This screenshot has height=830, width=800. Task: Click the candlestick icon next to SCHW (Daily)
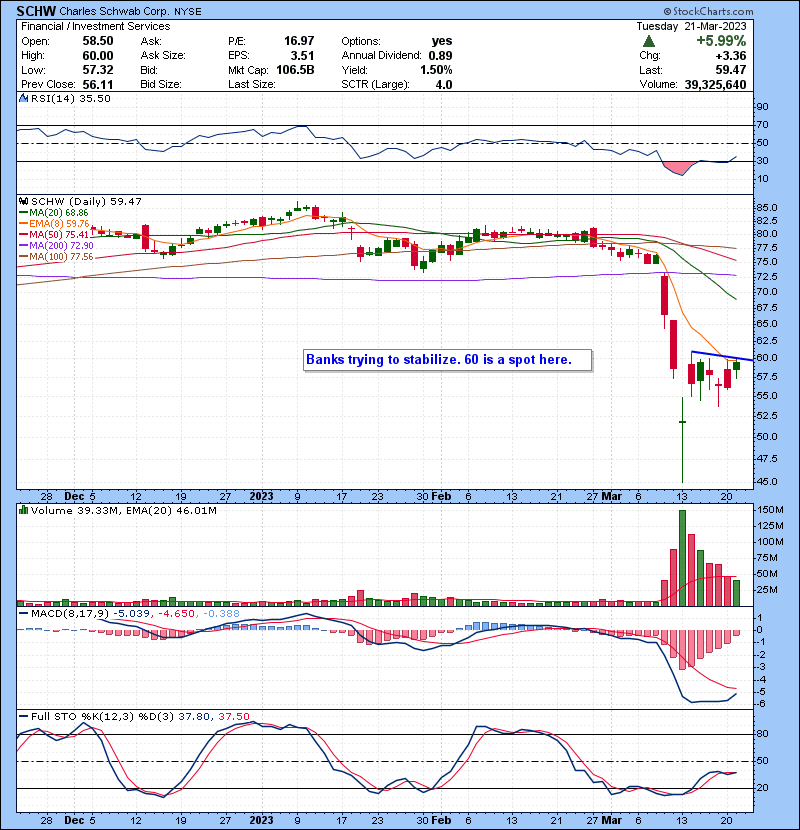[23, 201]
